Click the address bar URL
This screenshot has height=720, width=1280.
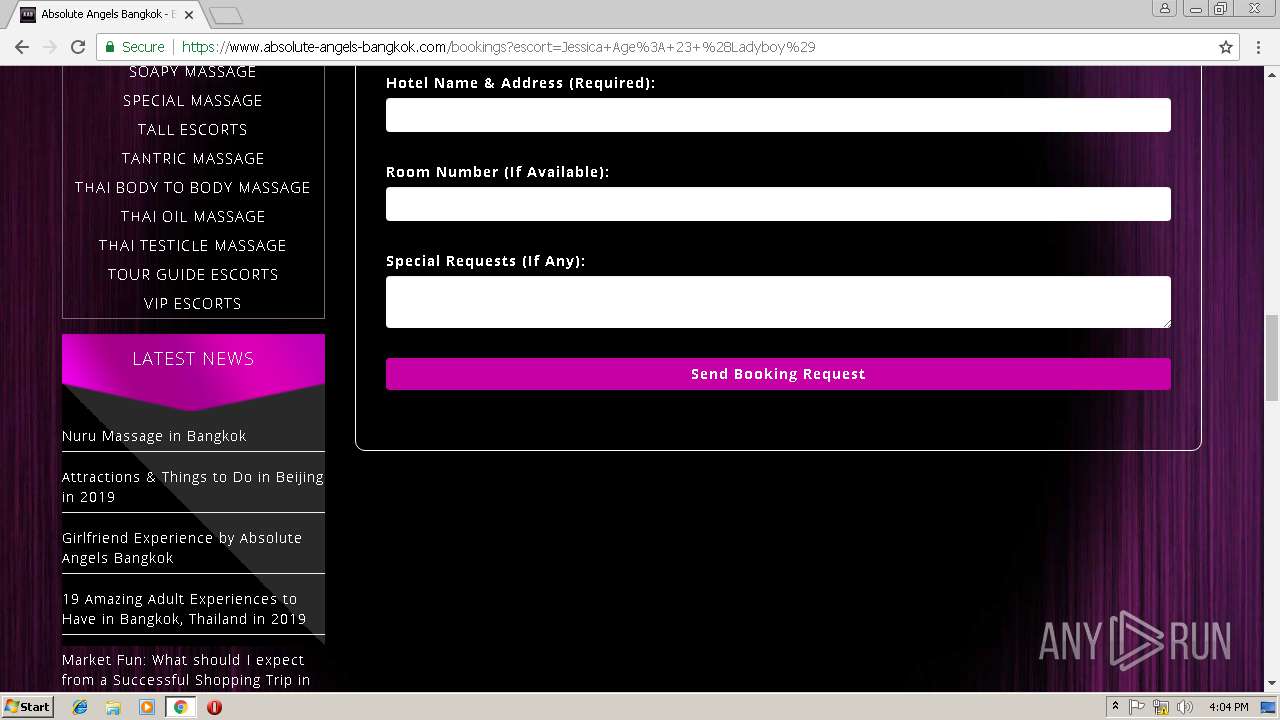[x=498, y=47]
